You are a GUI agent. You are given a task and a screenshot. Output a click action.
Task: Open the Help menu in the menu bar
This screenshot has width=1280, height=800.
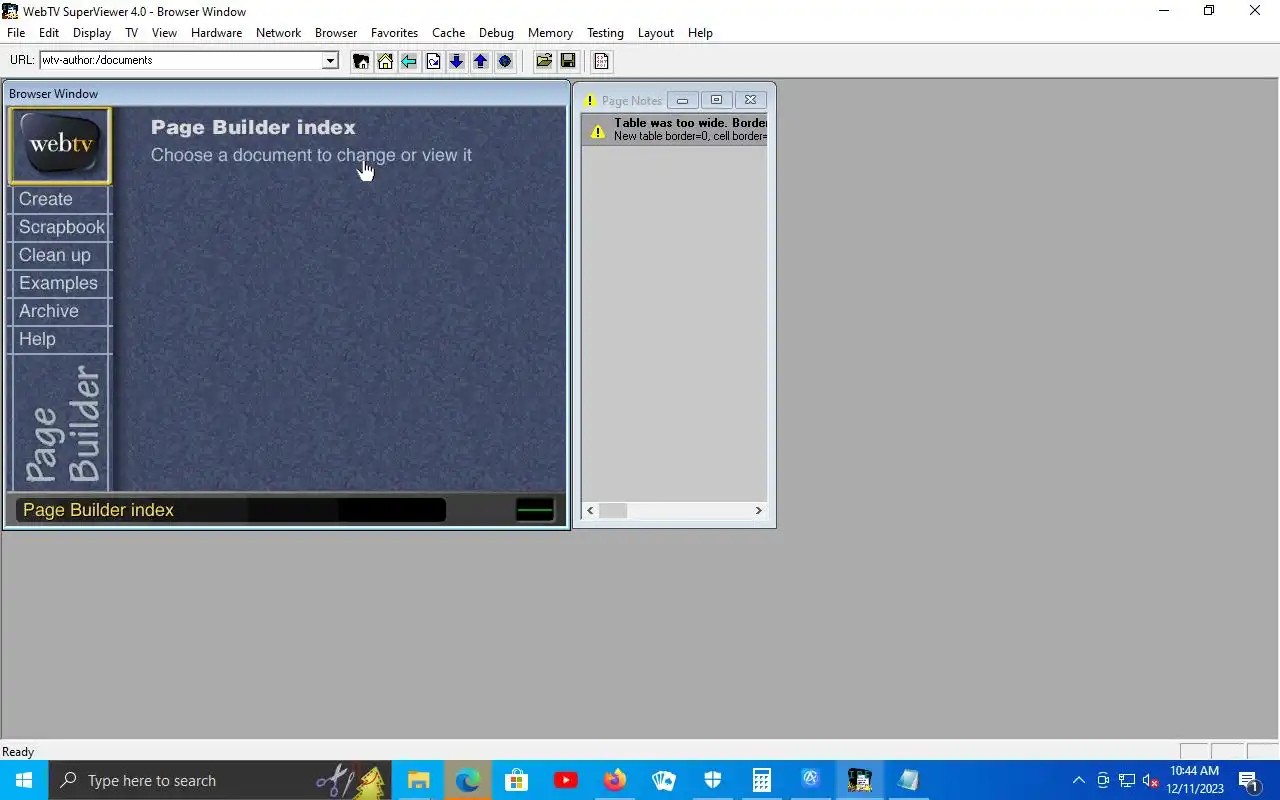point(700,33)
